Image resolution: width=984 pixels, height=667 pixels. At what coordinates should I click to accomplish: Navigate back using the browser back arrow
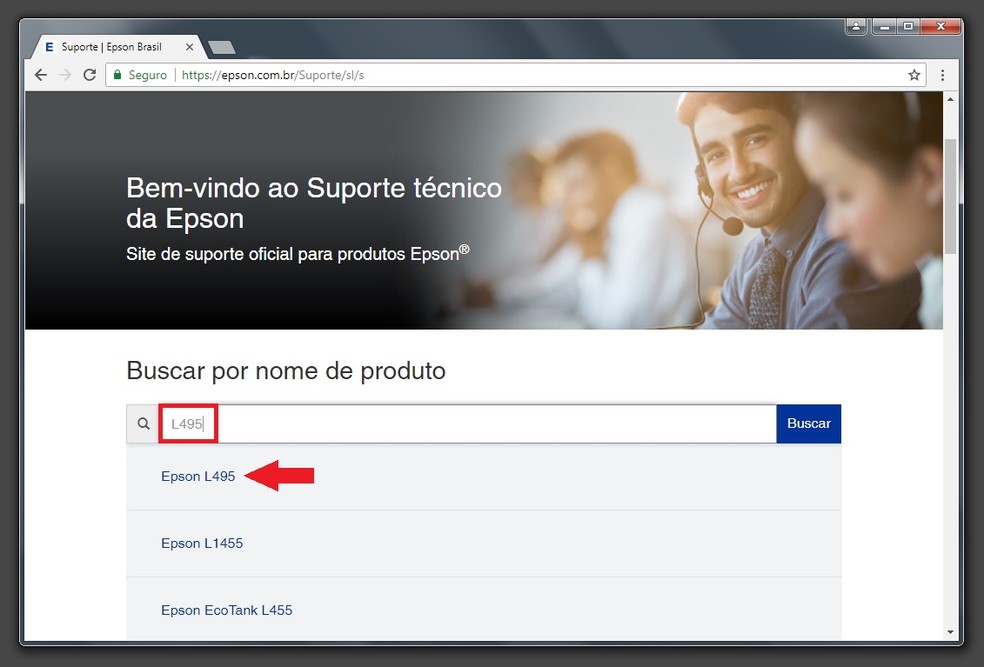tap(40, 74)
